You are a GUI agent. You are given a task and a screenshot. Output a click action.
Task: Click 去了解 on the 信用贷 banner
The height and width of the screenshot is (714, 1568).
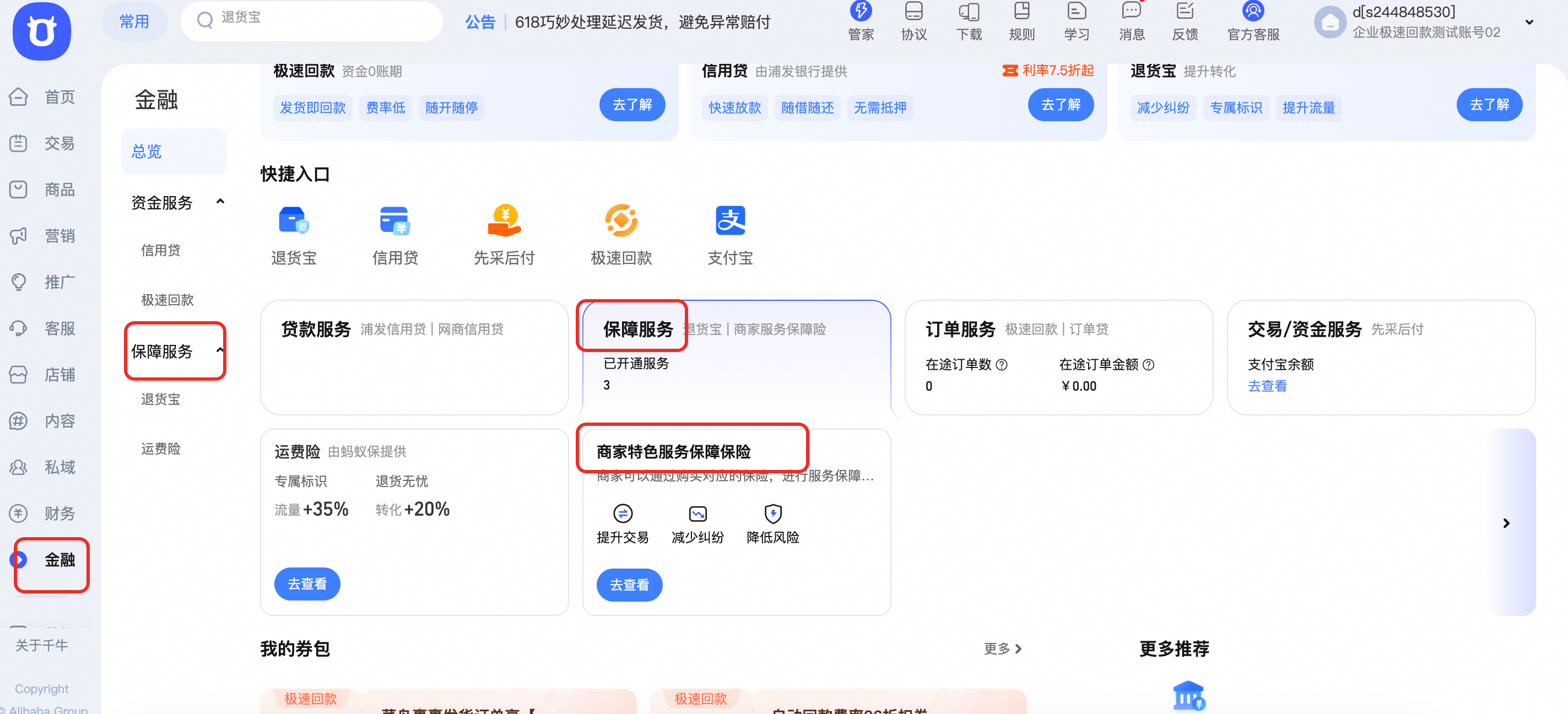pyautogui.click(x=1061, y=104)
